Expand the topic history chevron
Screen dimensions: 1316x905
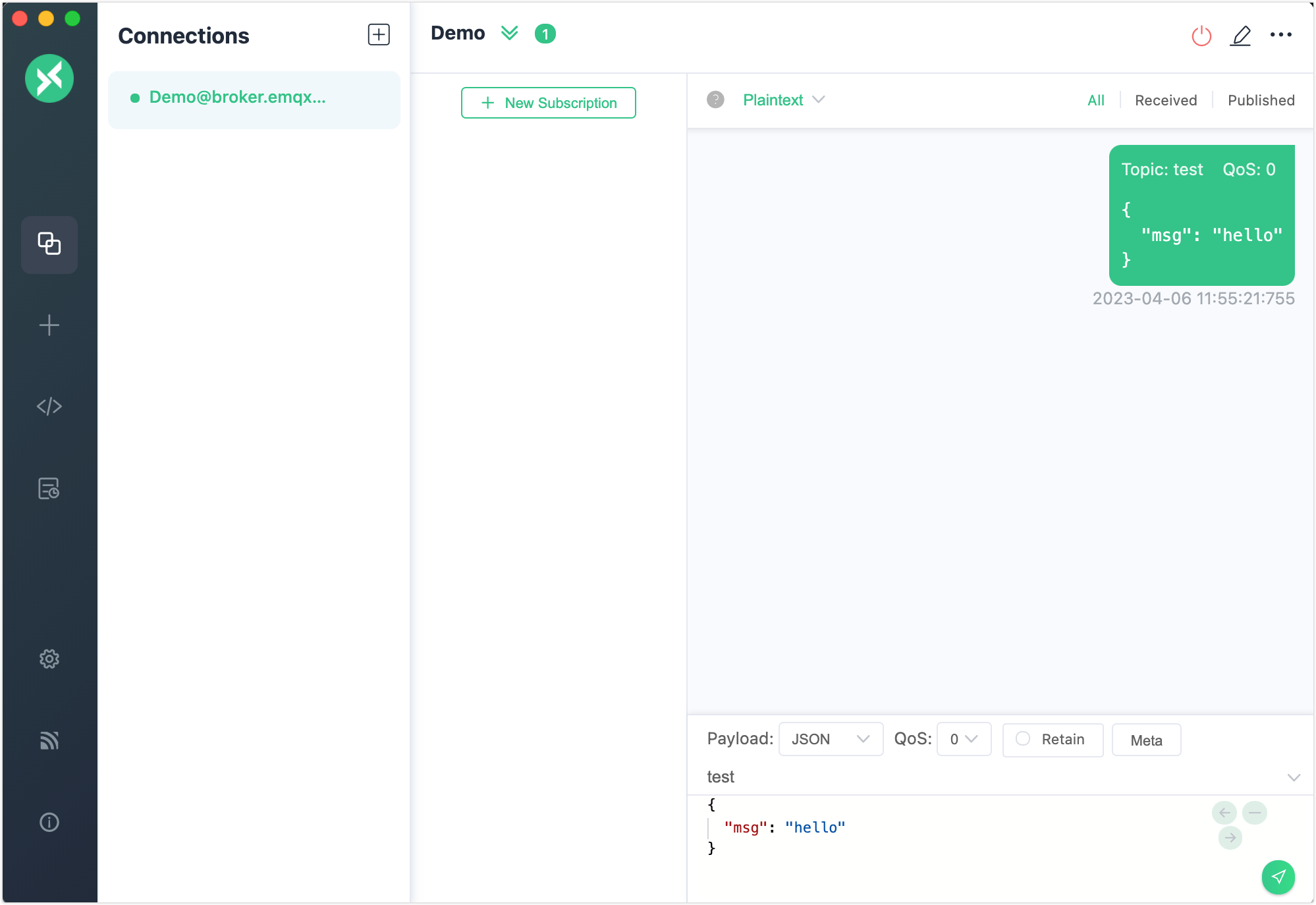[x=1294, y=777]
